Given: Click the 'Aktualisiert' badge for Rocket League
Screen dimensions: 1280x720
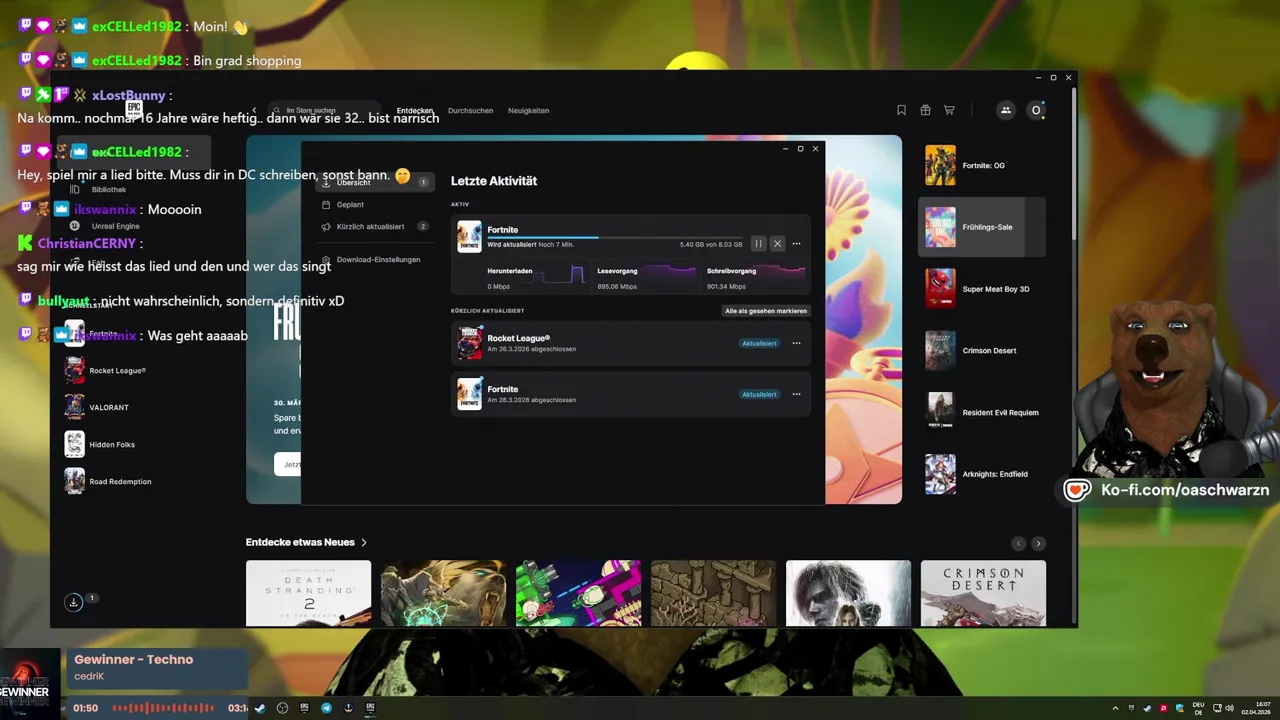Looking at the screenshot, I should [x=759, y=343].
